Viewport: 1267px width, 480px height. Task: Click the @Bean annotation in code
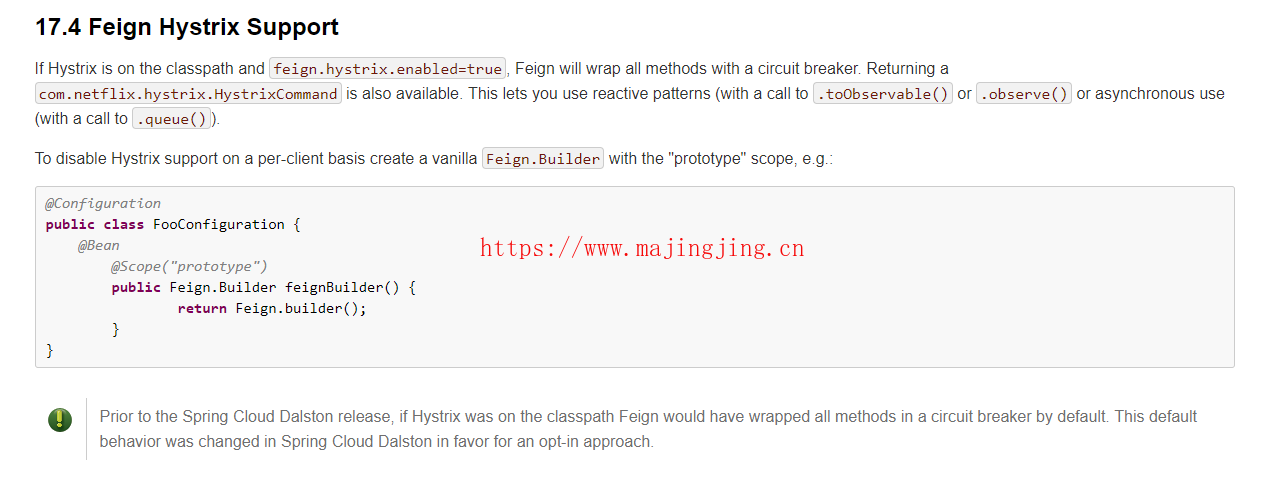[99, 245]
